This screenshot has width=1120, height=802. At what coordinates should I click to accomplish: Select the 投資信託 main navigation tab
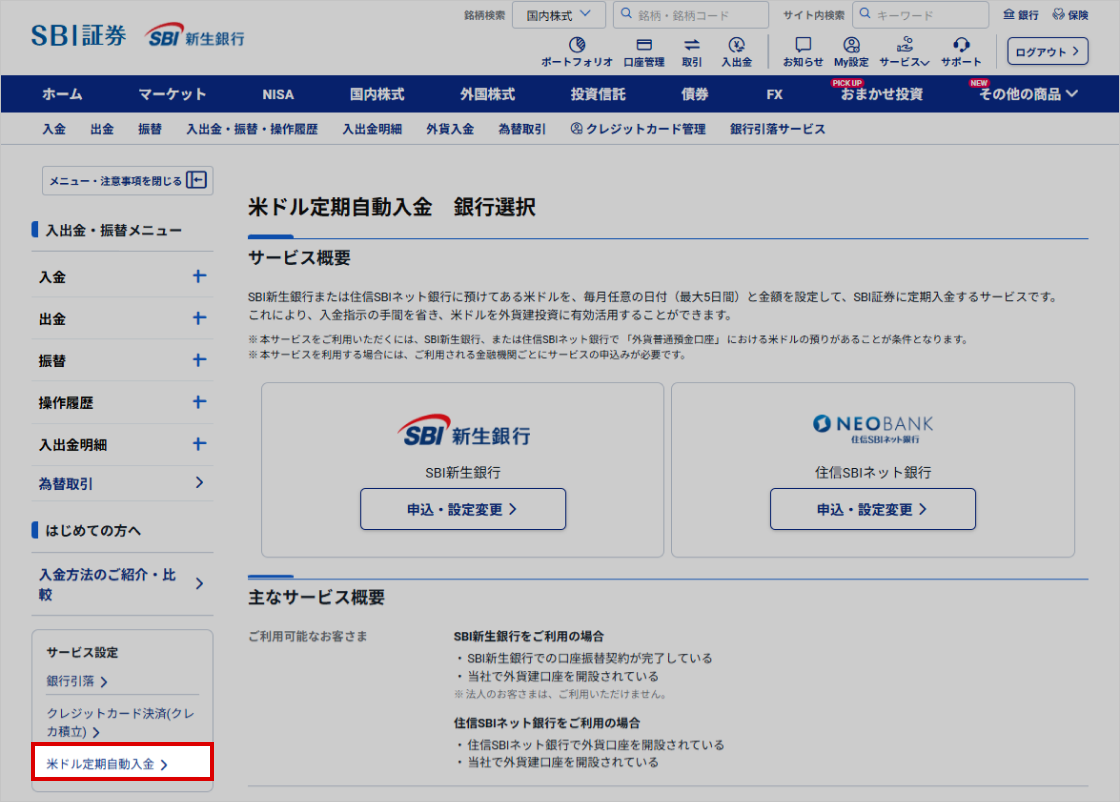click(x=598, y=94)
